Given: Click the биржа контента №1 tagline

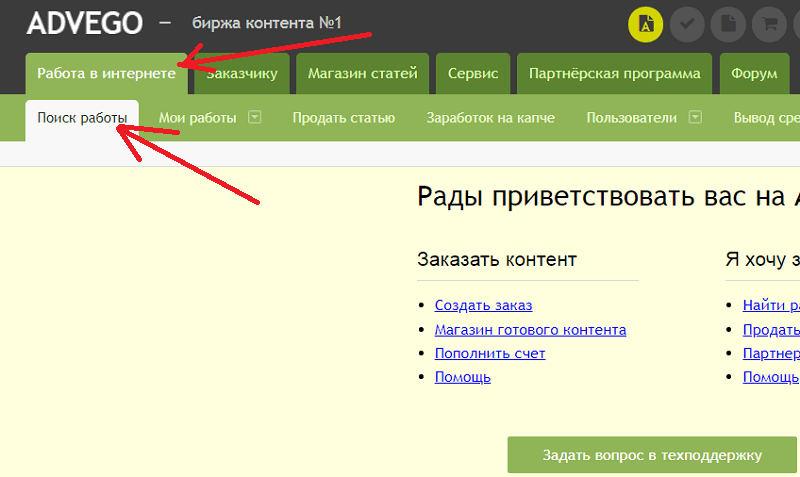Looking at the screenshot, I should [266, 23].
